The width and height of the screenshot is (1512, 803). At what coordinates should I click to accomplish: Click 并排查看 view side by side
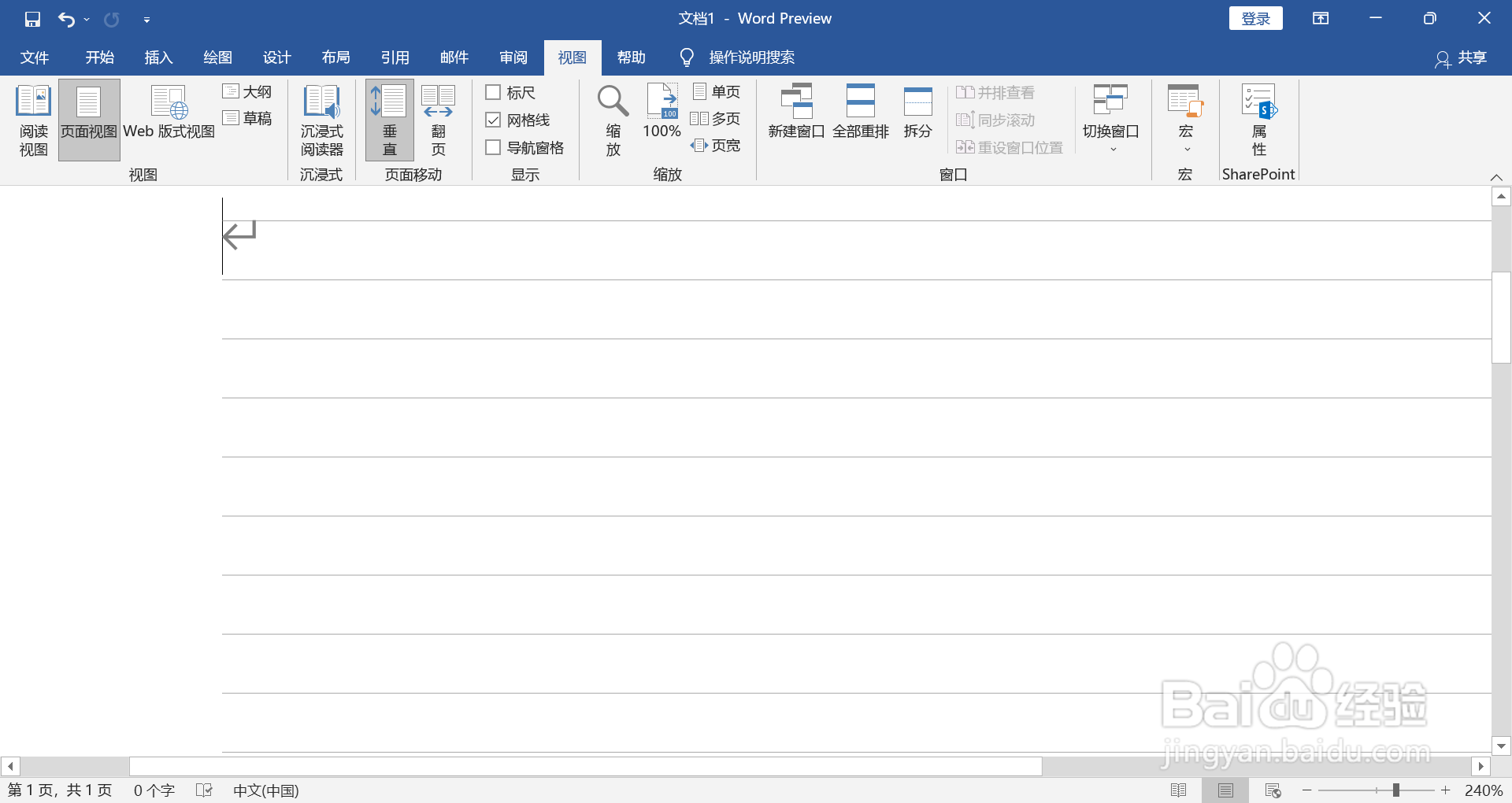click(x=995, y=92)
